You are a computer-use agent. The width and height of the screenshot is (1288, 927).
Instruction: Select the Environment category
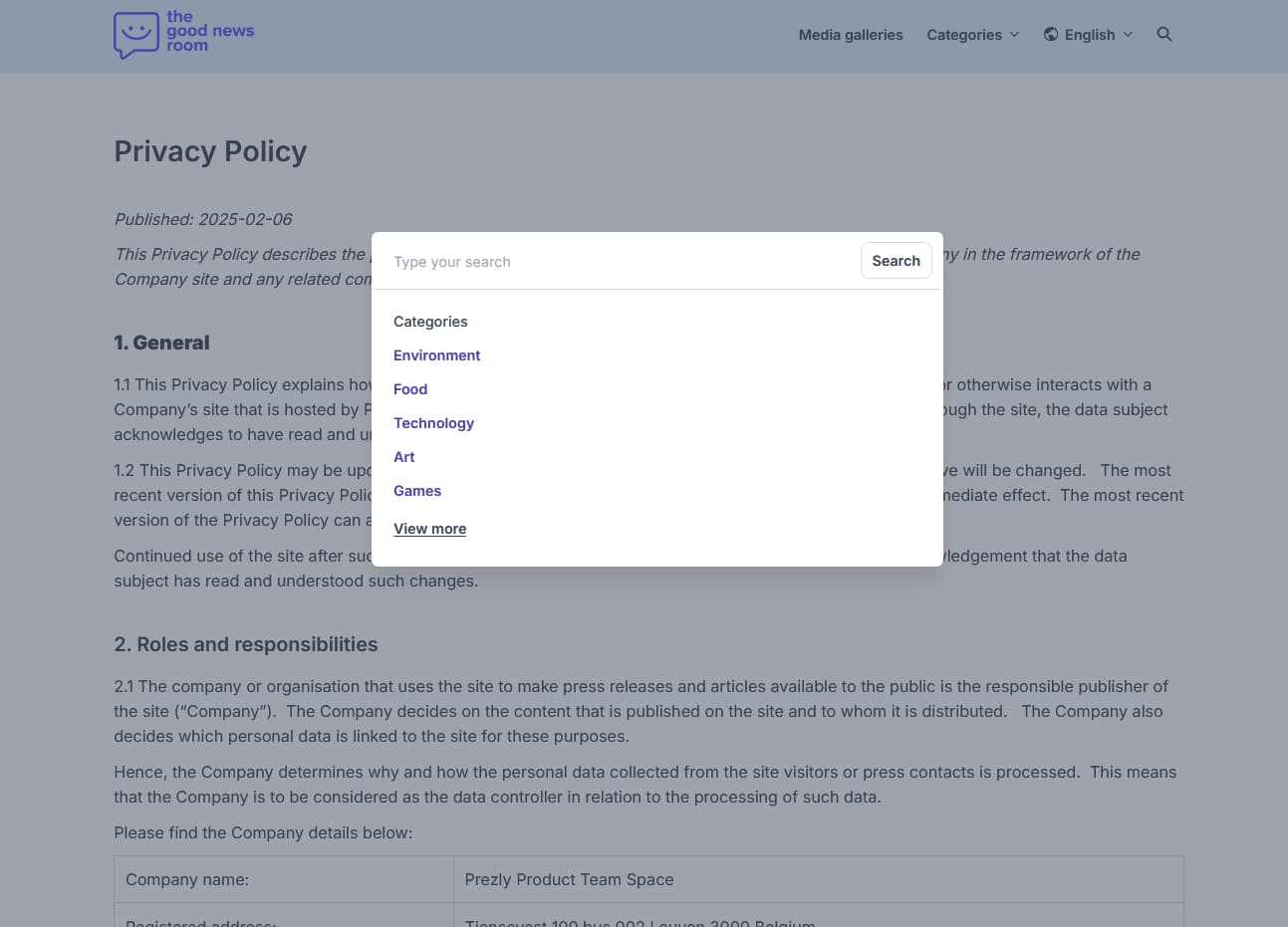coord(436,355)
